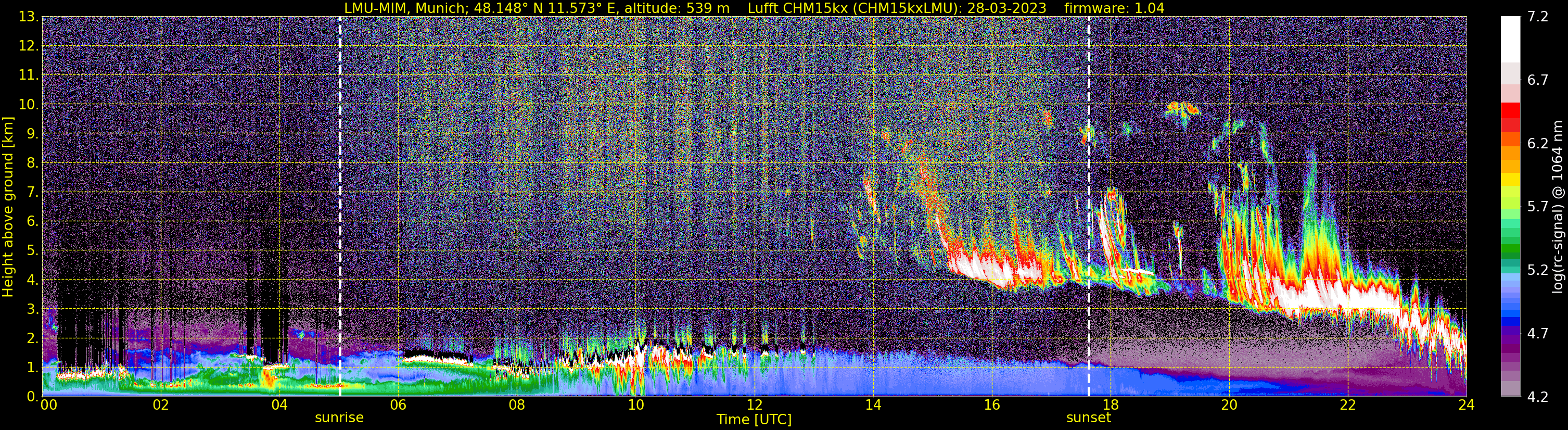Click the 12 km height axis tick
Image resolution: width=1568 pixels, height=430 pixels.
tap(29, 46)
